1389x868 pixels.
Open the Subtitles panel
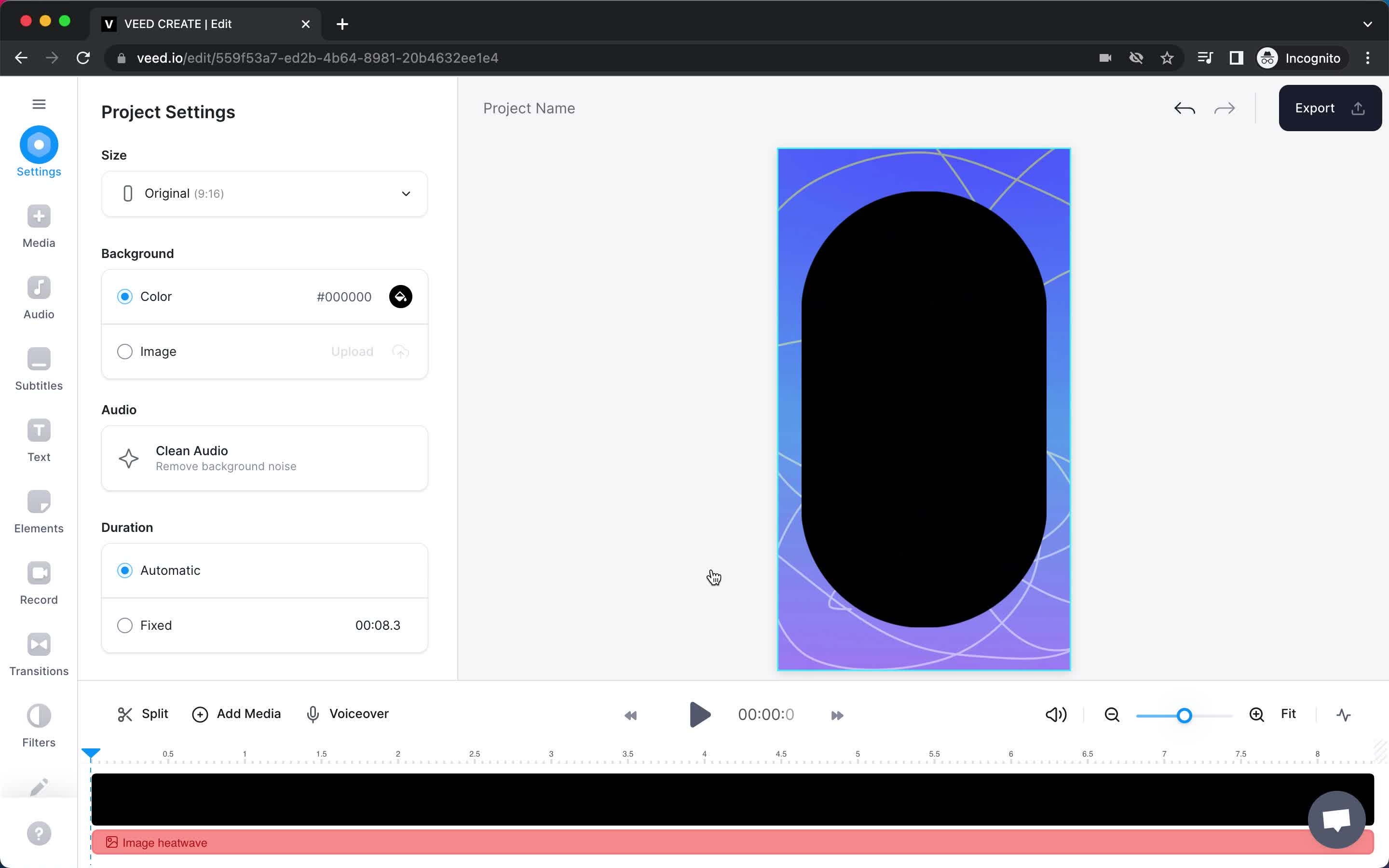coord(39,369)
